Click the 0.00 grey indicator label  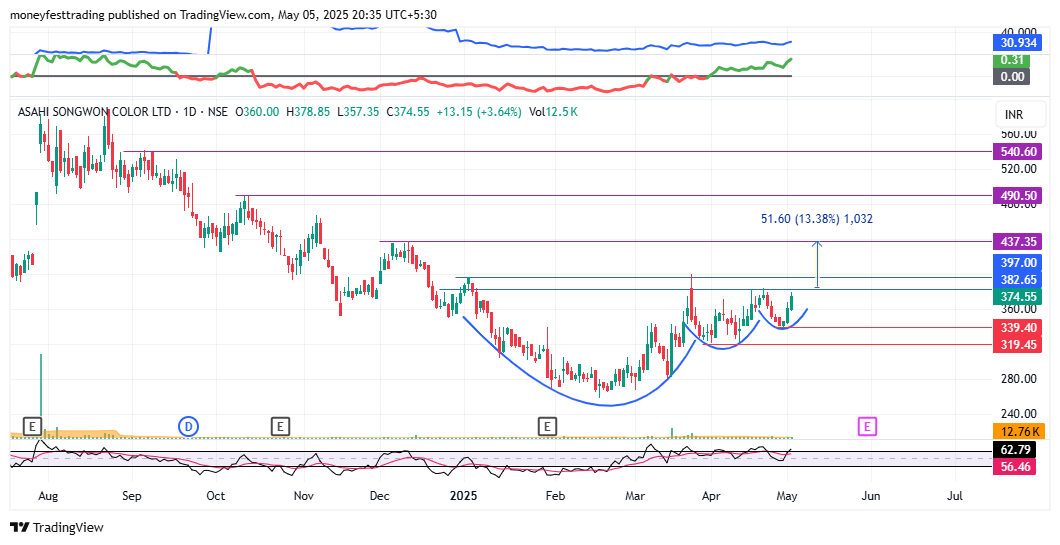click(1011, 76)
